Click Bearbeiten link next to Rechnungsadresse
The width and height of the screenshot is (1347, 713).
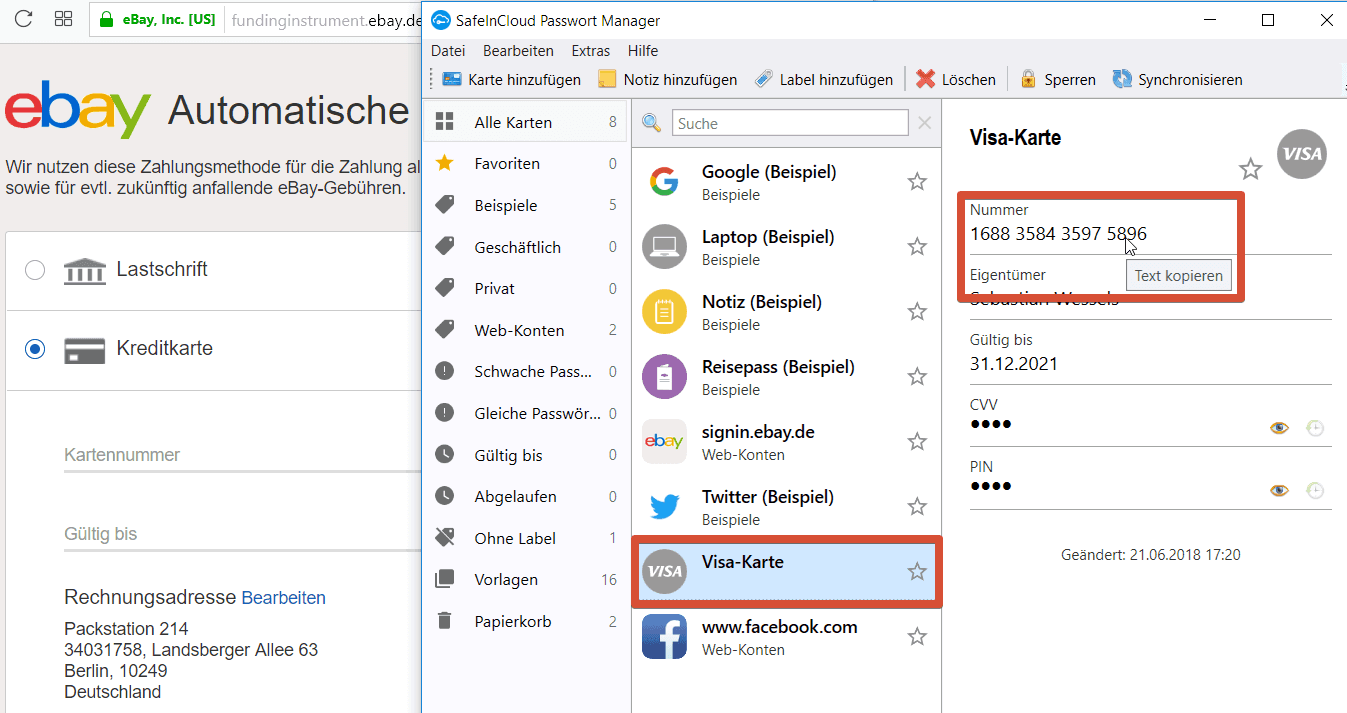click(x=284, y=598)
